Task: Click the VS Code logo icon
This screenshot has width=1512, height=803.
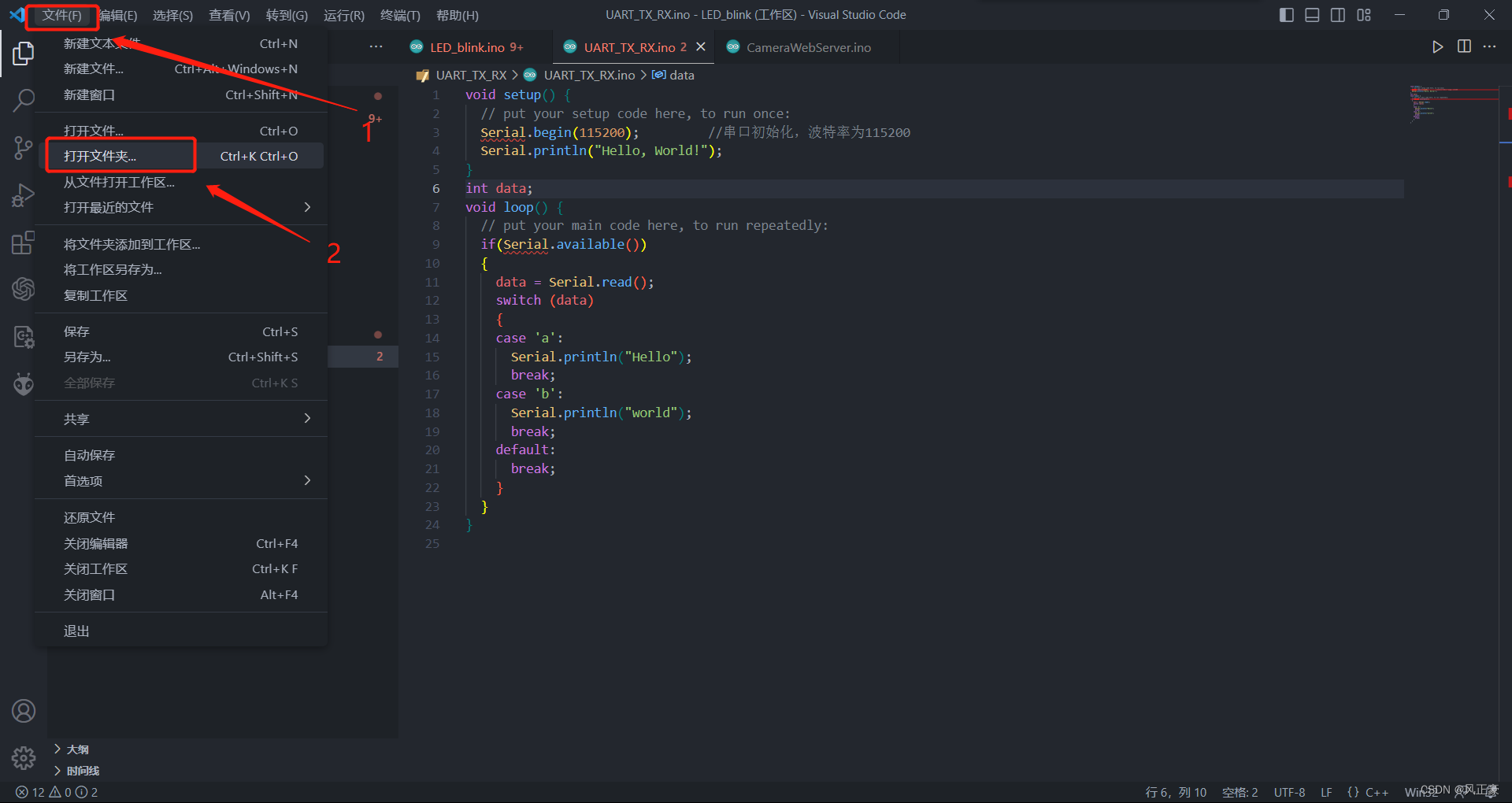Action: point(17,15)
